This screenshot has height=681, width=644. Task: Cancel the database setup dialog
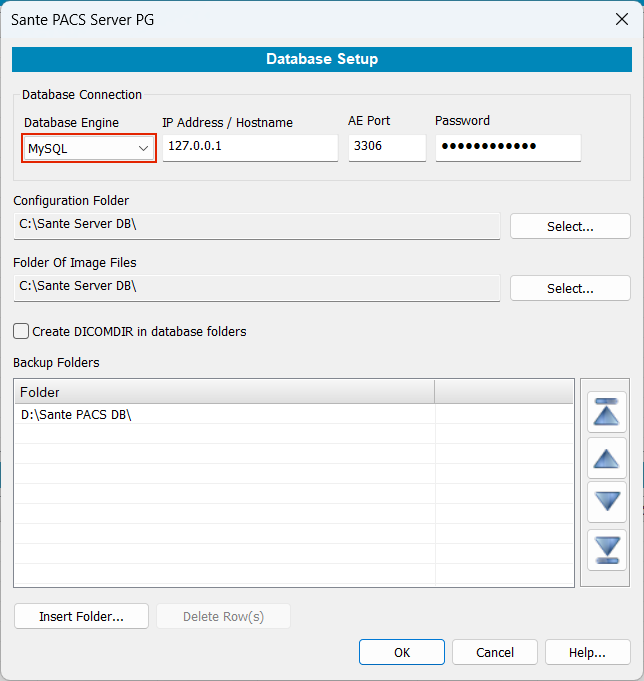tap(495, 652)
